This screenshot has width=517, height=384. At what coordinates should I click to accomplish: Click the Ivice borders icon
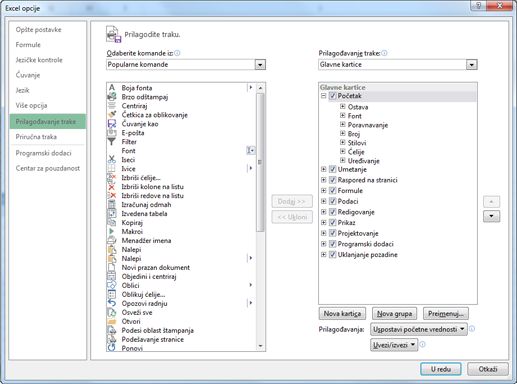[112, 169]
